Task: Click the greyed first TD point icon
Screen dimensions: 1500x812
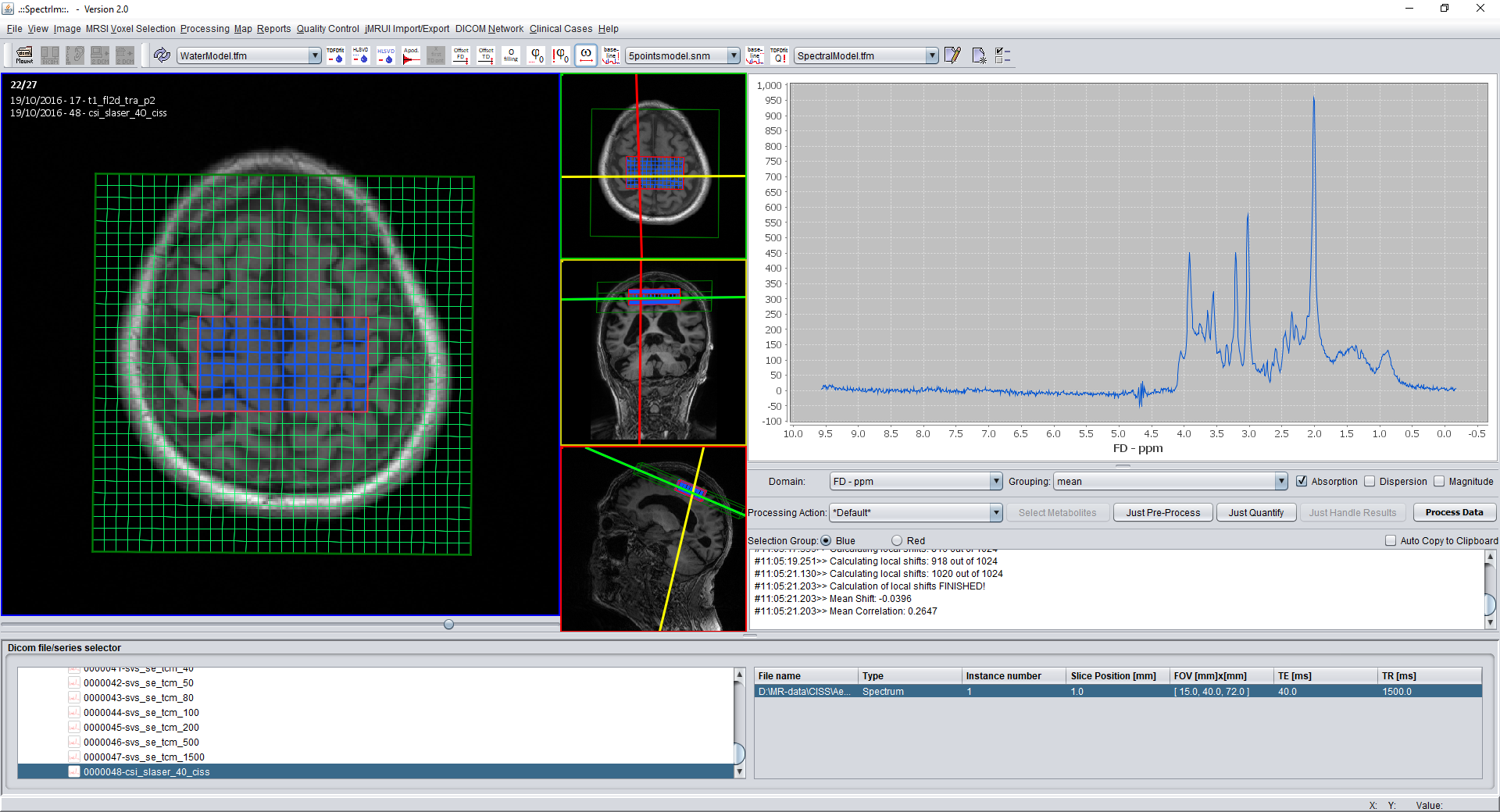Action: 436,55
